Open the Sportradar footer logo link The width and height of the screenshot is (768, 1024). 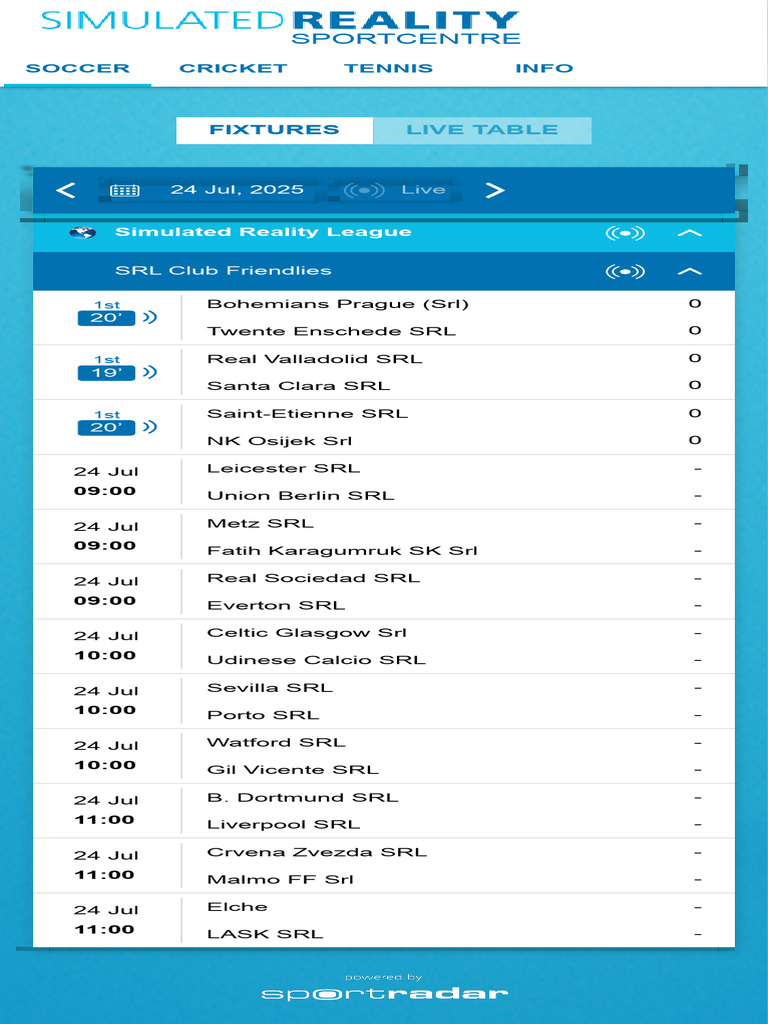(x=384, y=993)
